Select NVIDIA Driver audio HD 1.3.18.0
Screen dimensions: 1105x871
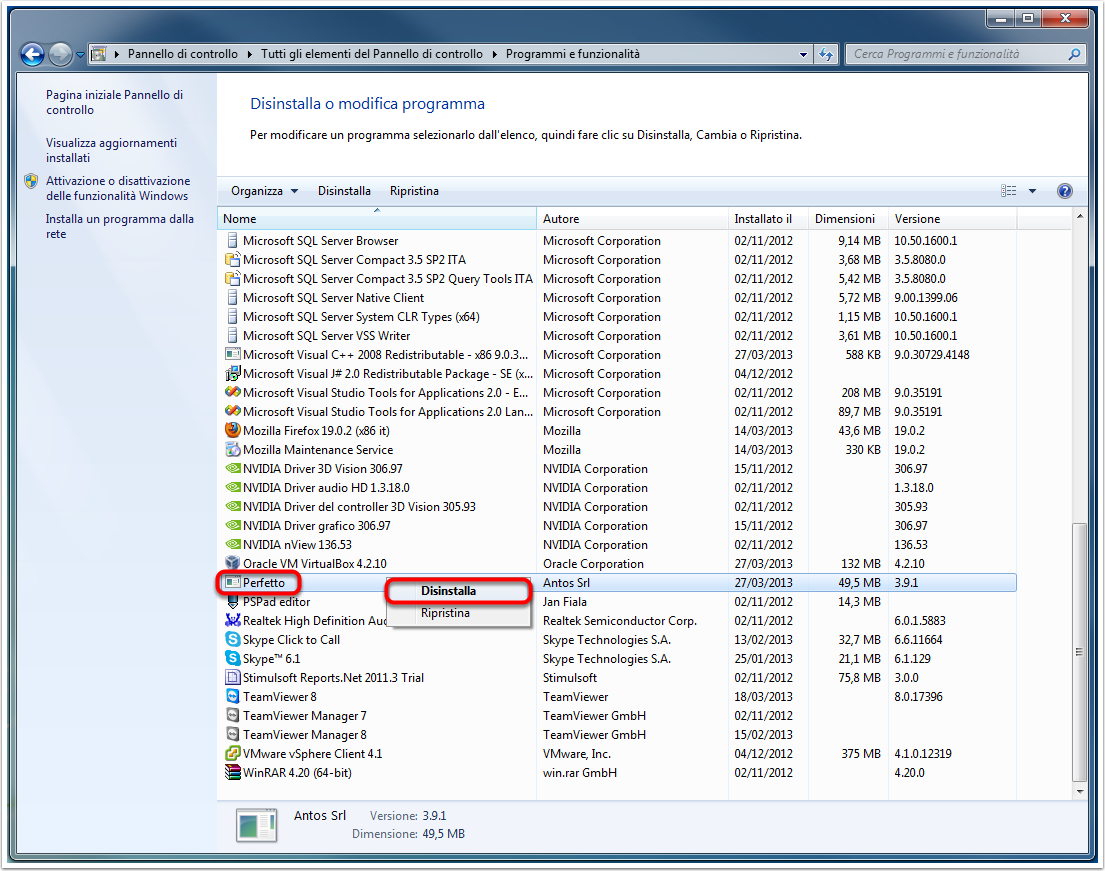coord(617,487)
